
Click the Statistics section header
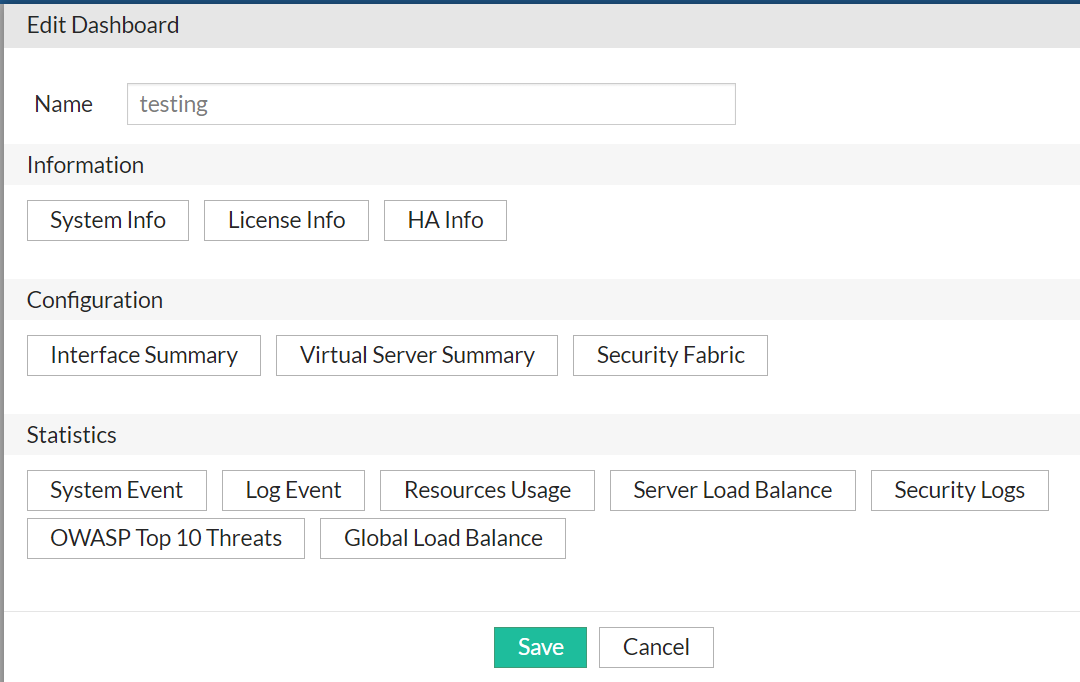coord(72,435)
